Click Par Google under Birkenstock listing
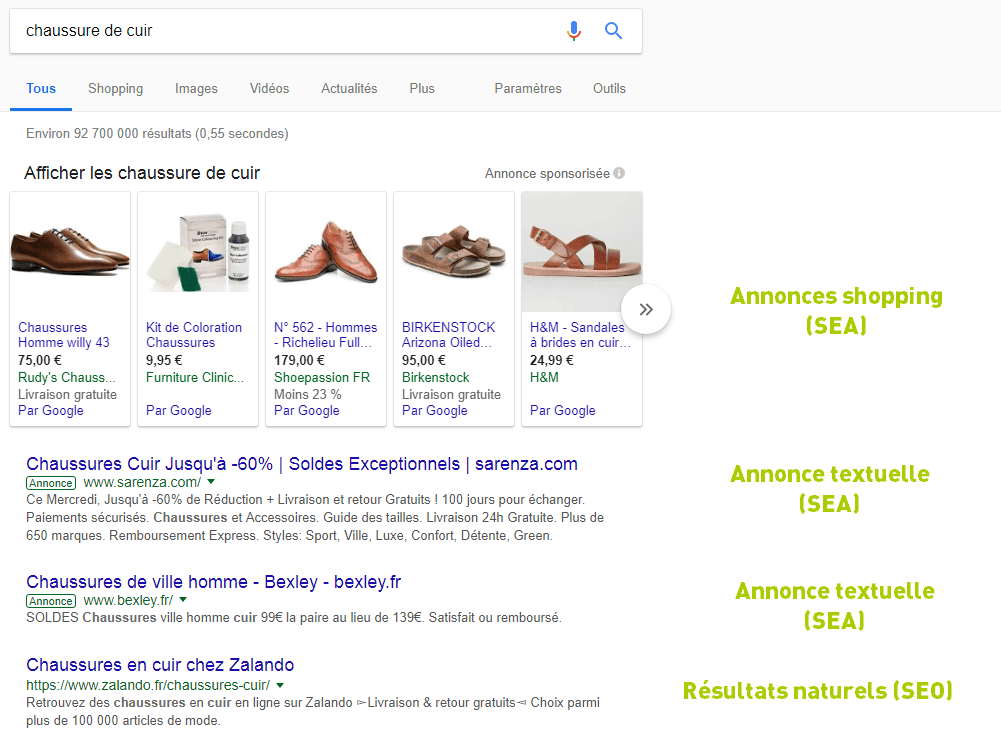The height and width of the screenshot is (740, 1001). coord(435,411)
